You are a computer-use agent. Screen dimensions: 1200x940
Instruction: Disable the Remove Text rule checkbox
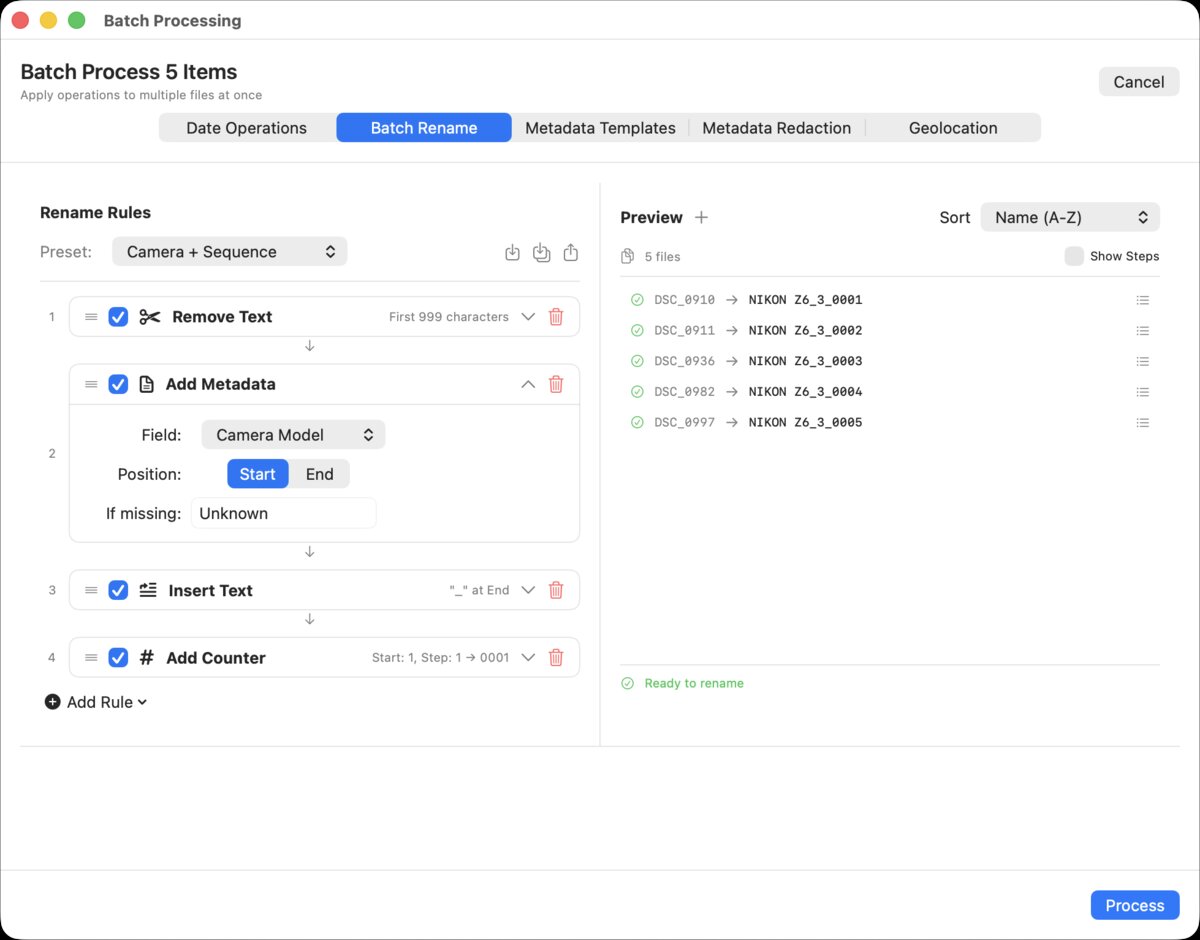pyautogui.click(x=118, y=317)
